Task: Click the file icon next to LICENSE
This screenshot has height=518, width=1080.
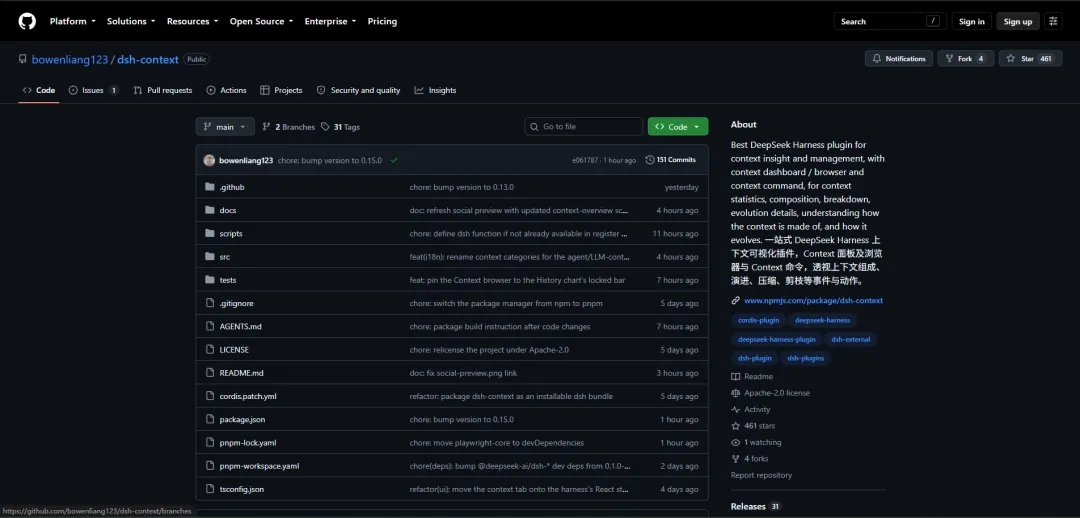Action: click(210, 349)
